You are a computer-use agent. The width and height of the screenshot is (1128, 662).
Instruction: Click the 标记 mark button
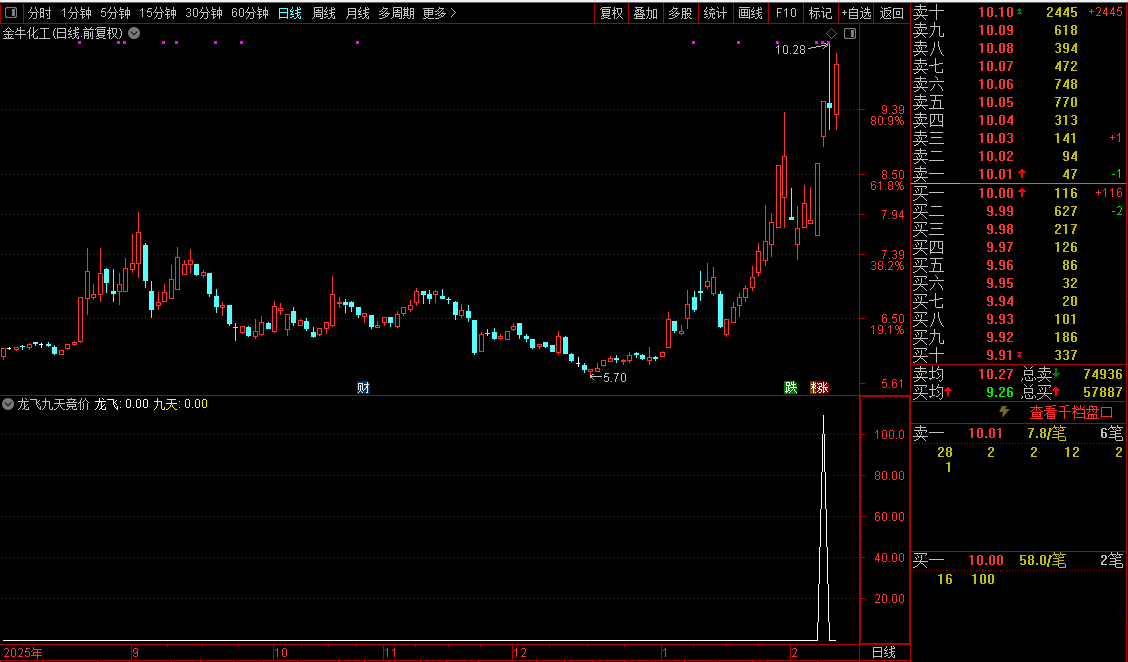point(820,13)
